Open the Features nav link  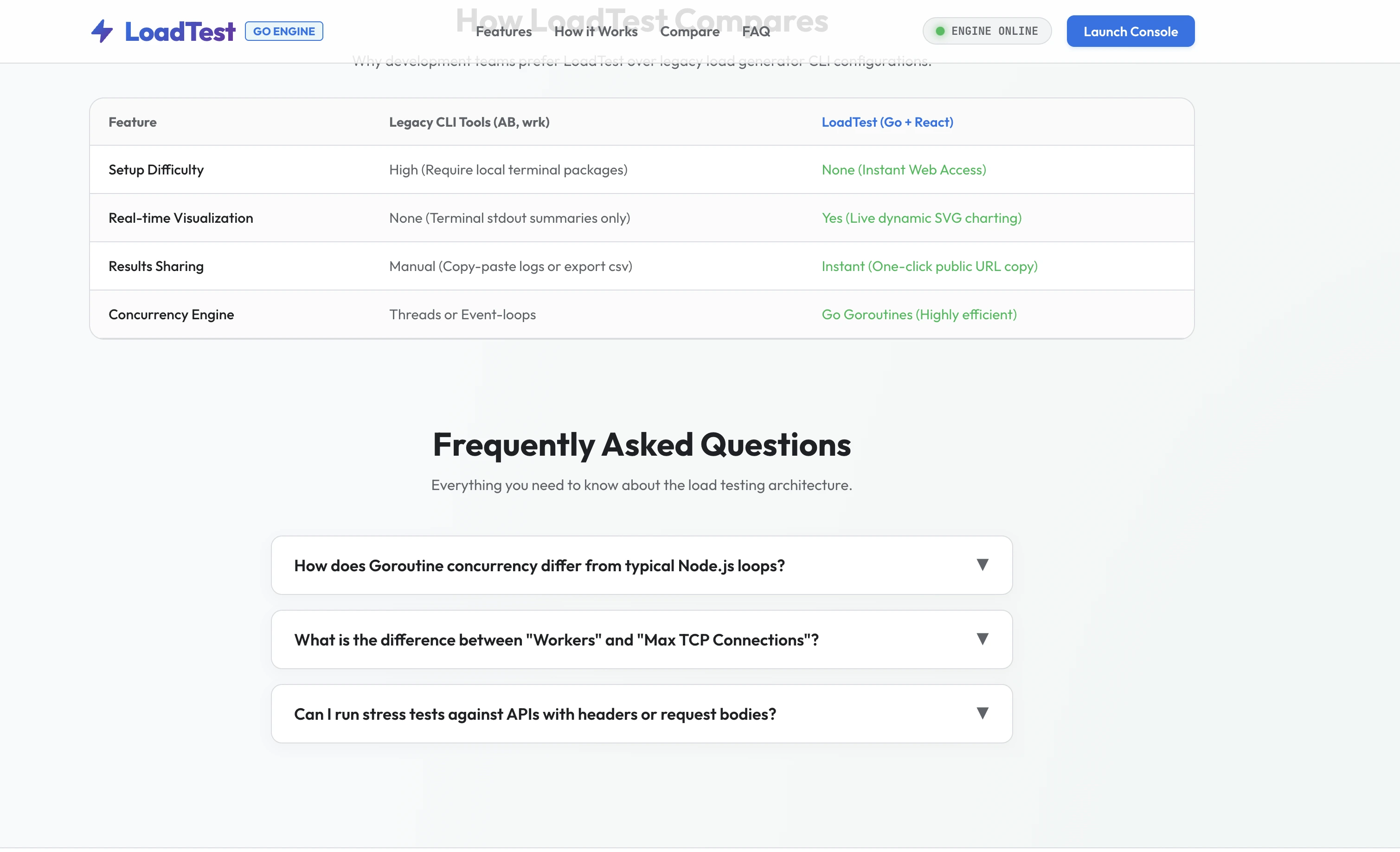503,31
